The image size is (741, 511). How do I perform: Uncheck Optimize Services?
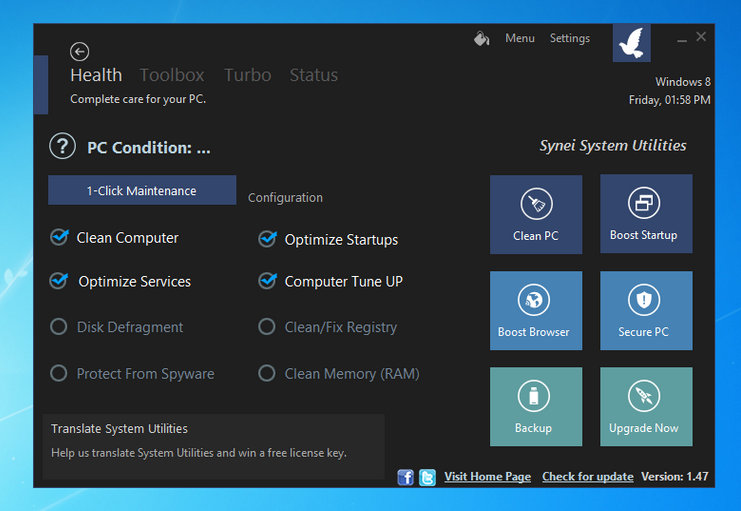coord(59,281)
